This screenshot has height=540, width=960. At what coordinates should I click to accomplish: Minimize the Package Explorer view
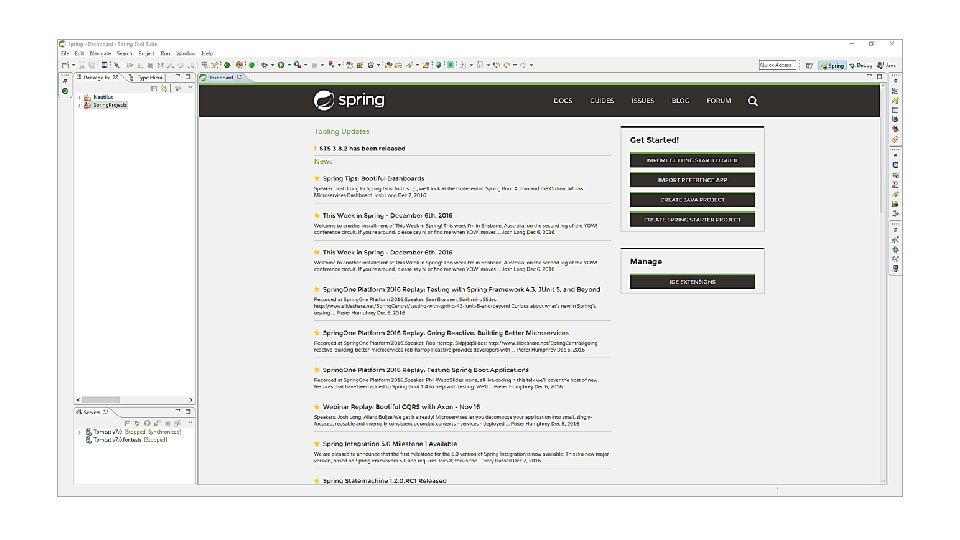[178, 77]
